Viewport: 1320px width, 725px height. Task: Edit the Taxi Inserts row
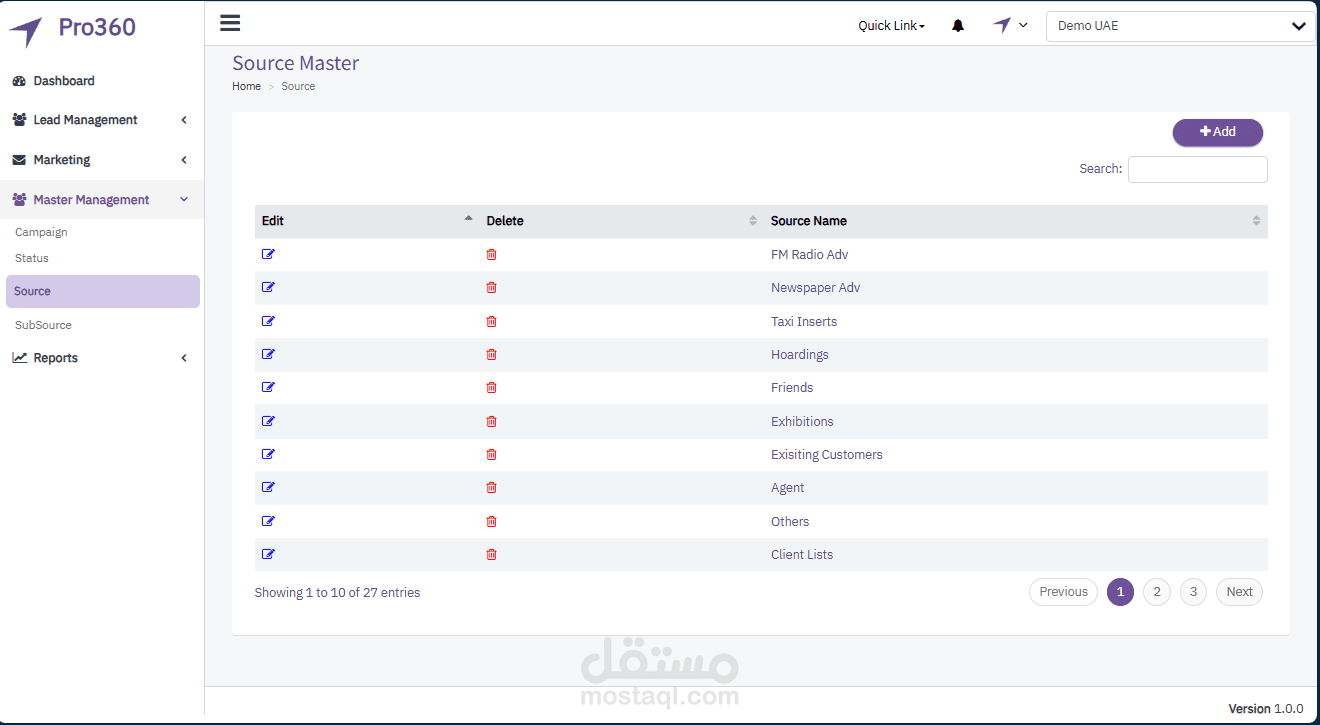[x=268, y=321]
